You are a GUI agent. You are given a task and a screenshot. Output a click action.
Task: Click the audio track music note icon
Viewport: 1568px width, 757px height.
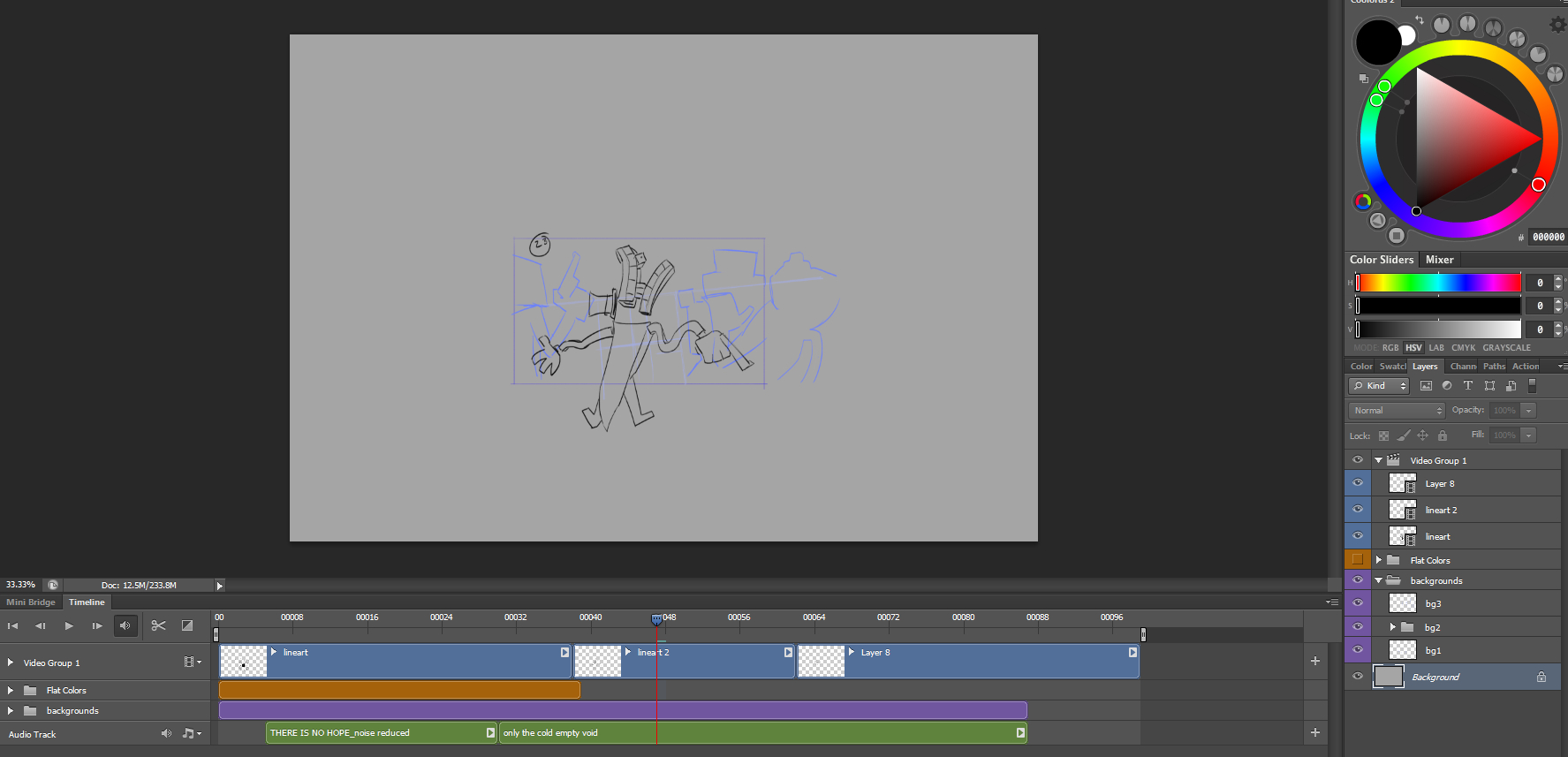pos(189,733)
